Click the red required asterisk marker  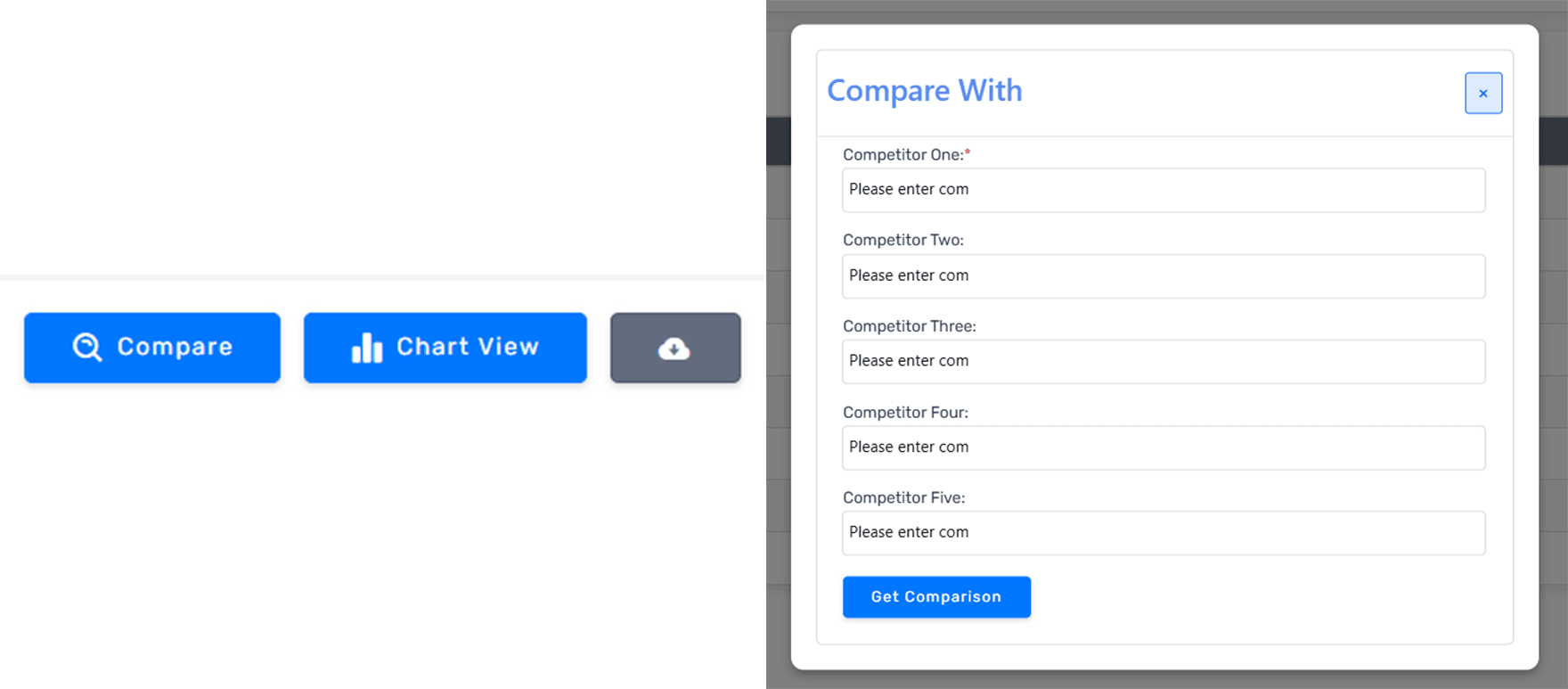point(968,152)
